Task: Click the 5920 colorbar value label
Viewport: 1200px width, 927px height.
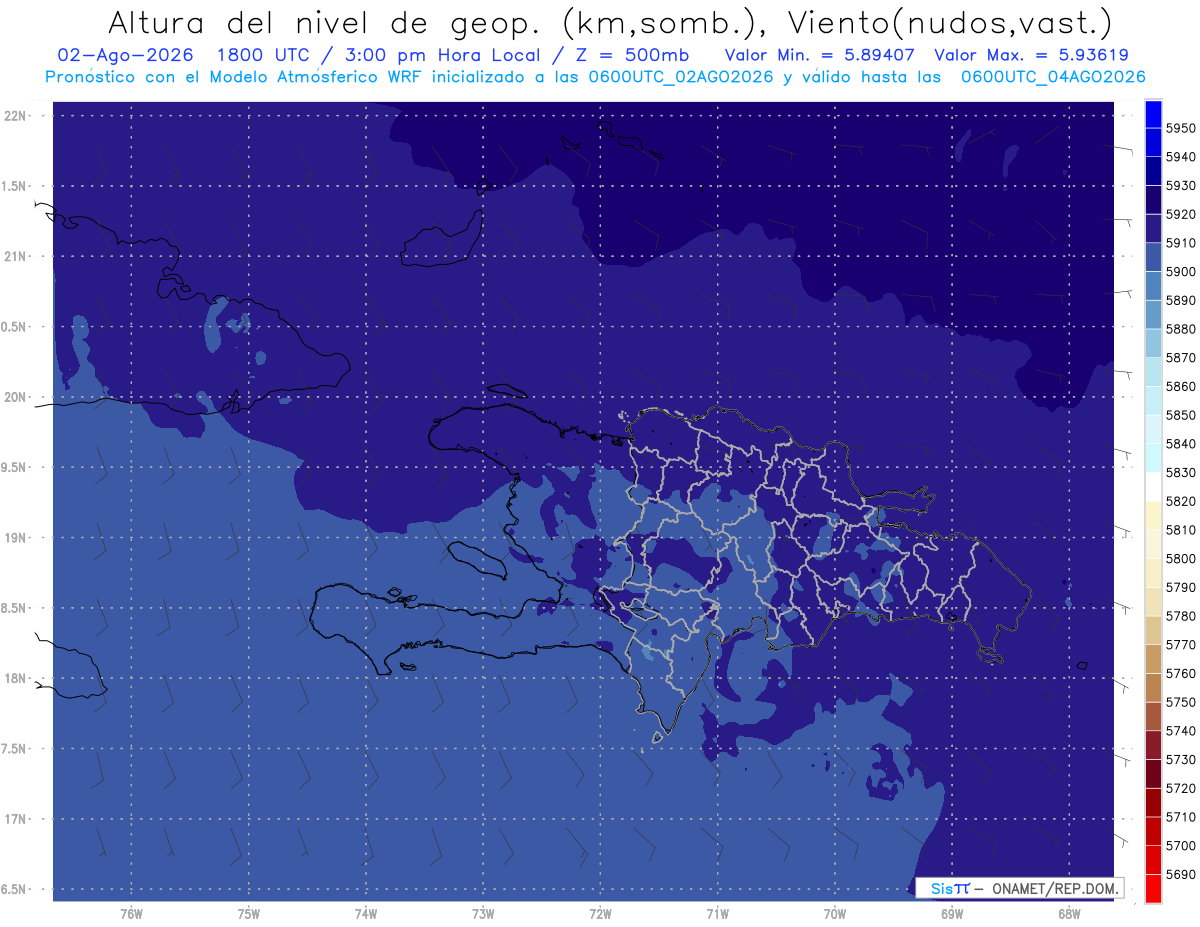Action: point(1181,214)
